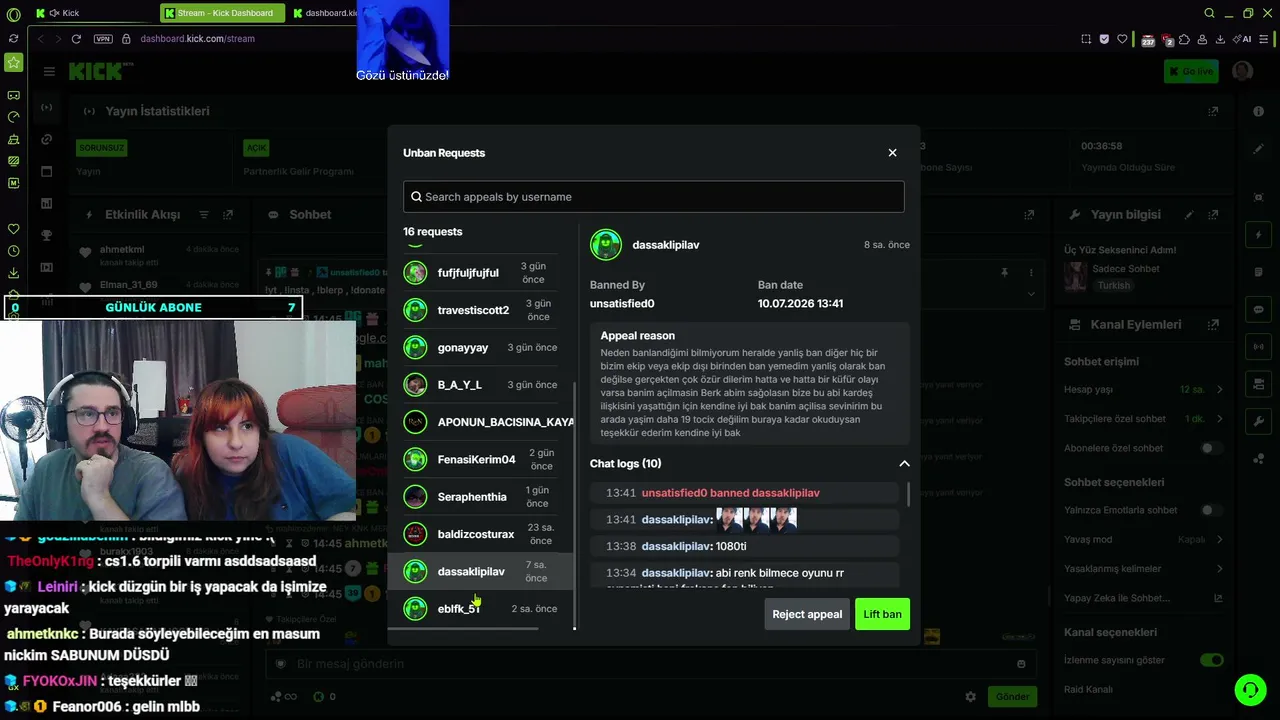Image resolution: width=1280 pixels, height=720 pixels.
Task: Lift ban for dassaklipilav
Action: 882,614
